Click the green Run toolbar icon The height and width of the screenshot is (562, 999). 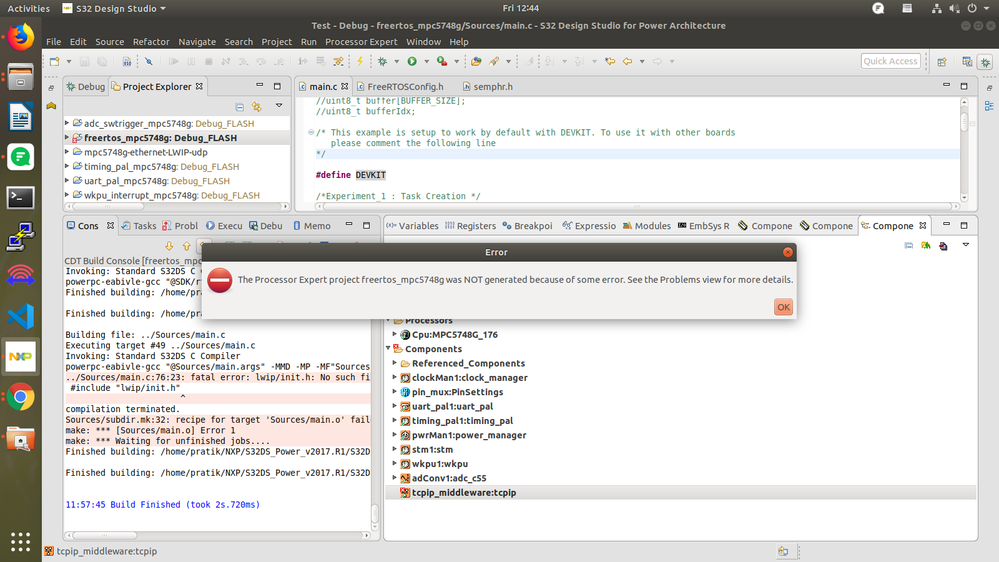pyautogui.click(x=412, y=61)
